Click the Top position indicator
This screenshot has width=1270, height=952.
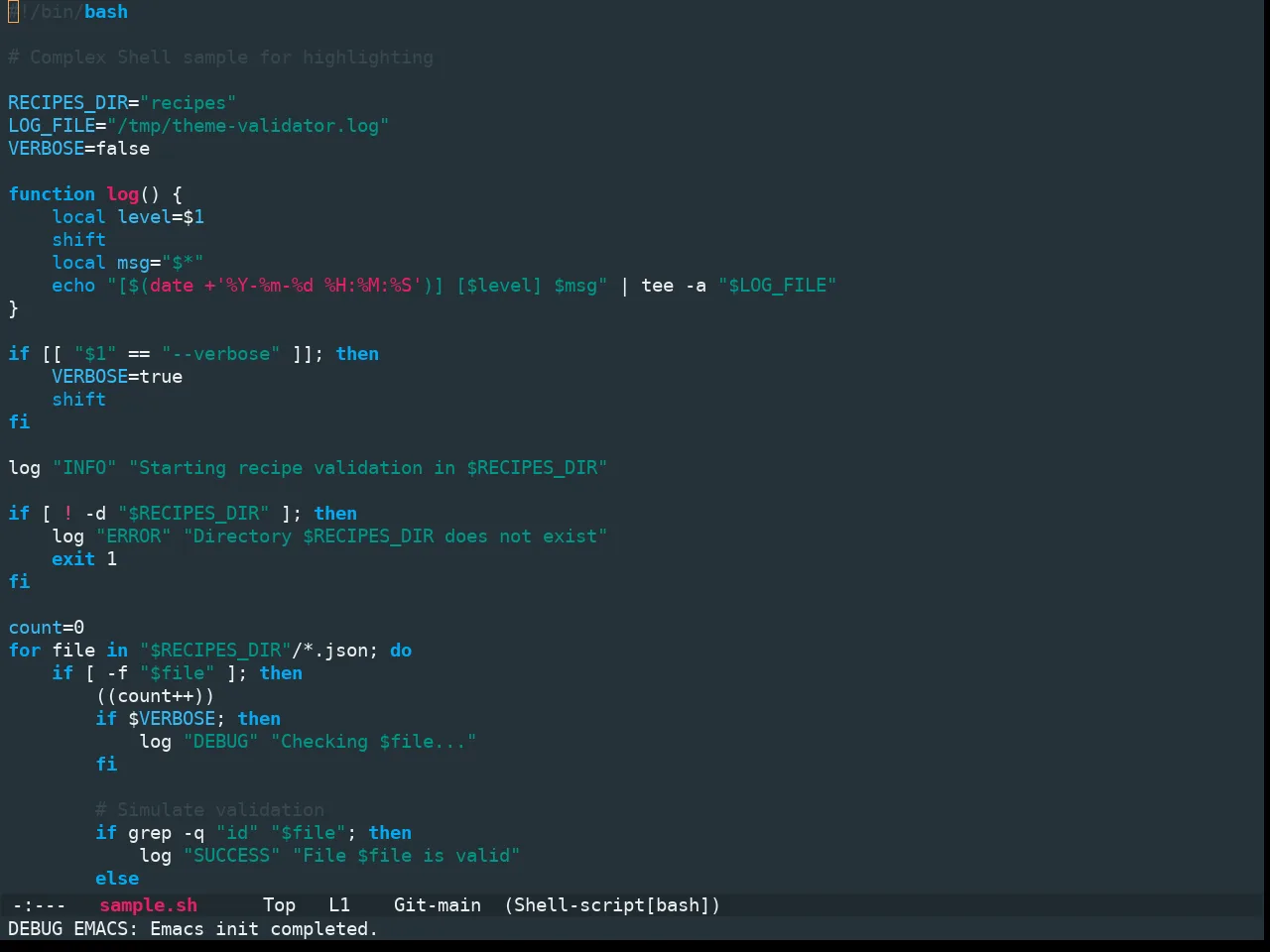(x=279, y=905)
